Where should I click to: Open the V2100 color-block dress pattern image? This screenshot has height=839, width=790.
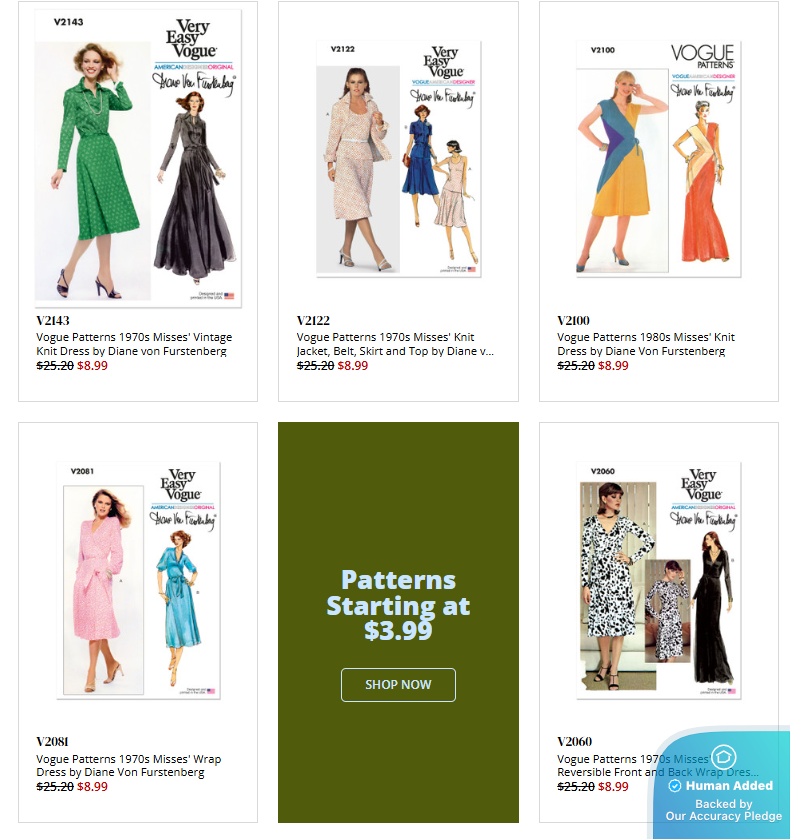(x=658, y=158)
